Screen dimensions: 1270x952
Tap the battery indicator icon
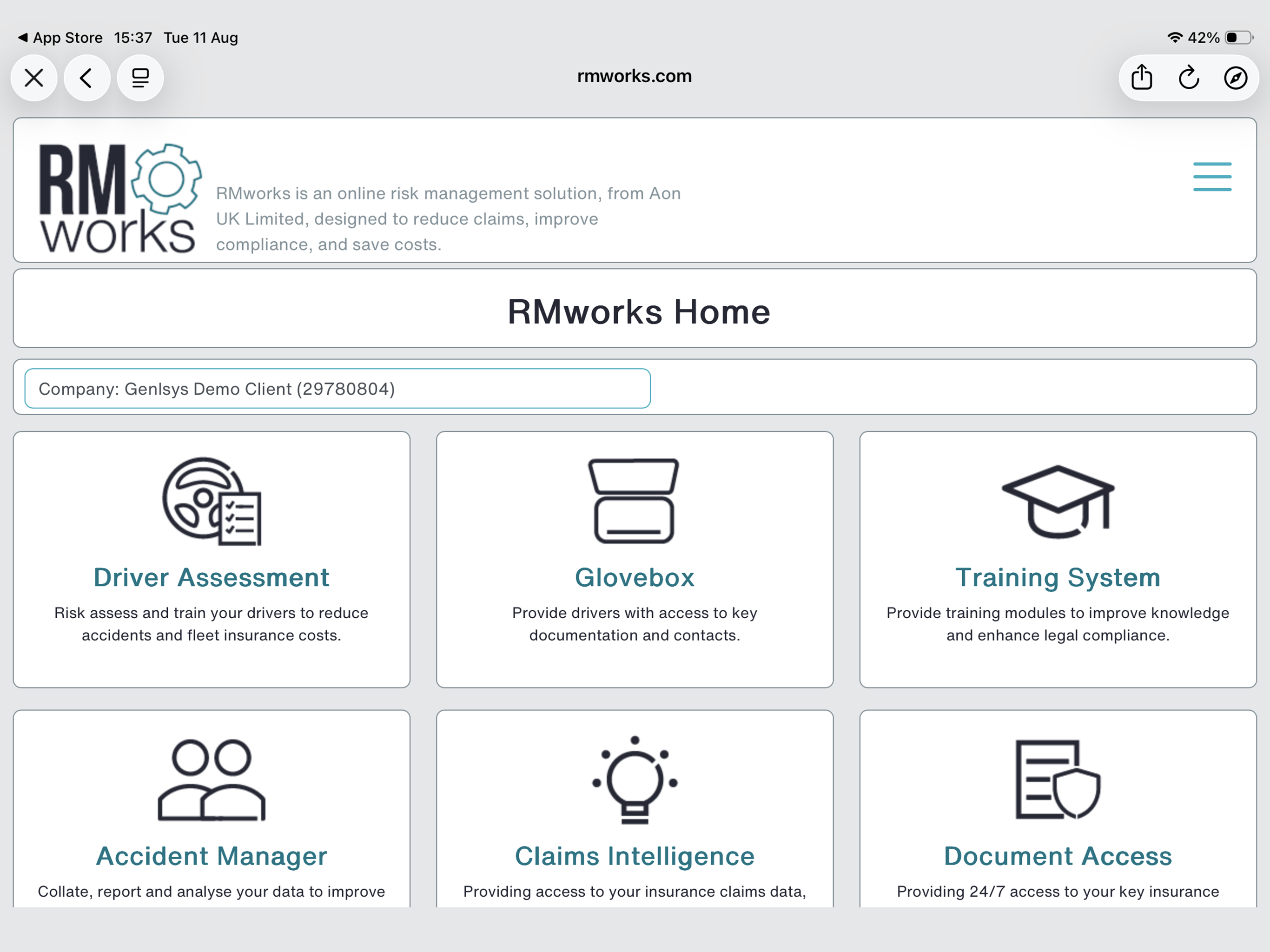[x=1238, y=37]
